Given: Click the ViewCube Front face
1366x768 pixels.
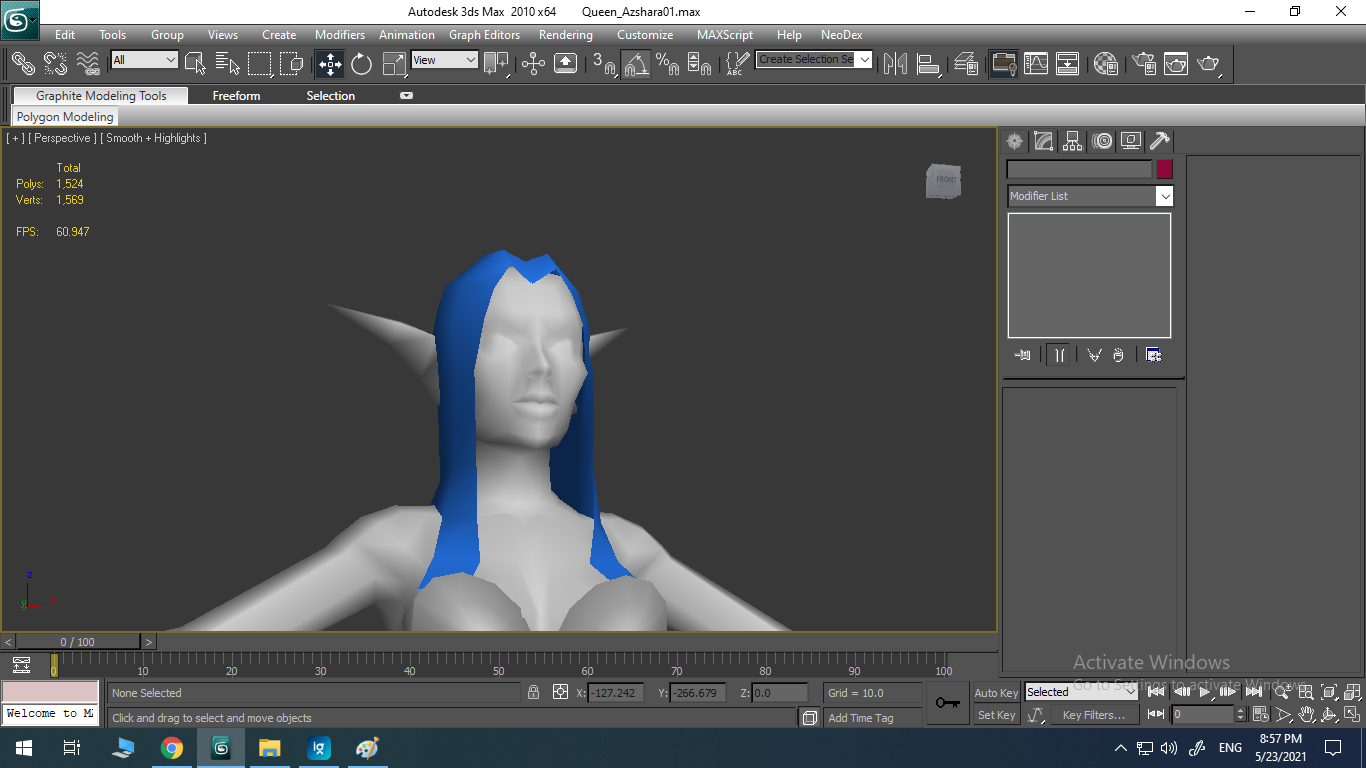Looking at the screenshot, I should [945, 181].
